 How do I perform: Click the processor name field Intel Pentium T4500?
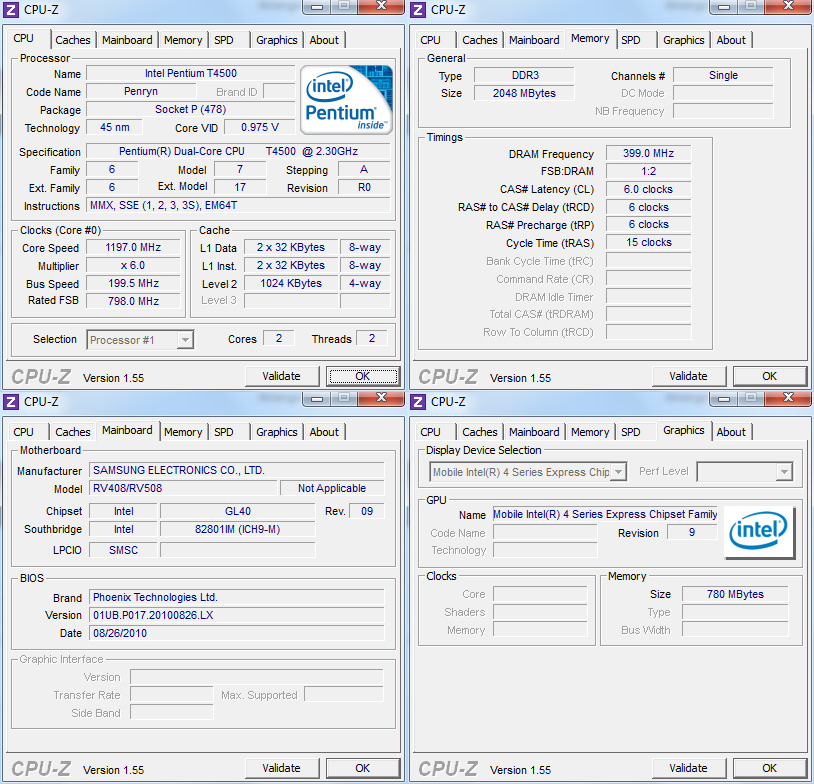(x=191, y=73)
